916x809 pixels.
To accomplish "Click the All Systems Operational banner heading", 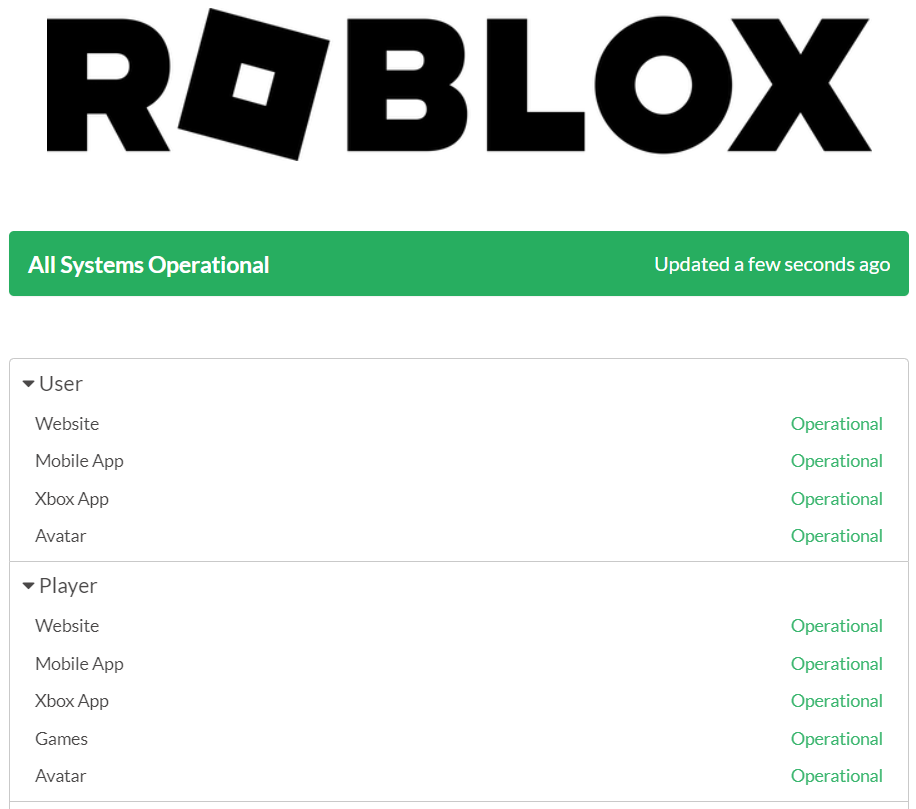I will [x=148, y=265].
